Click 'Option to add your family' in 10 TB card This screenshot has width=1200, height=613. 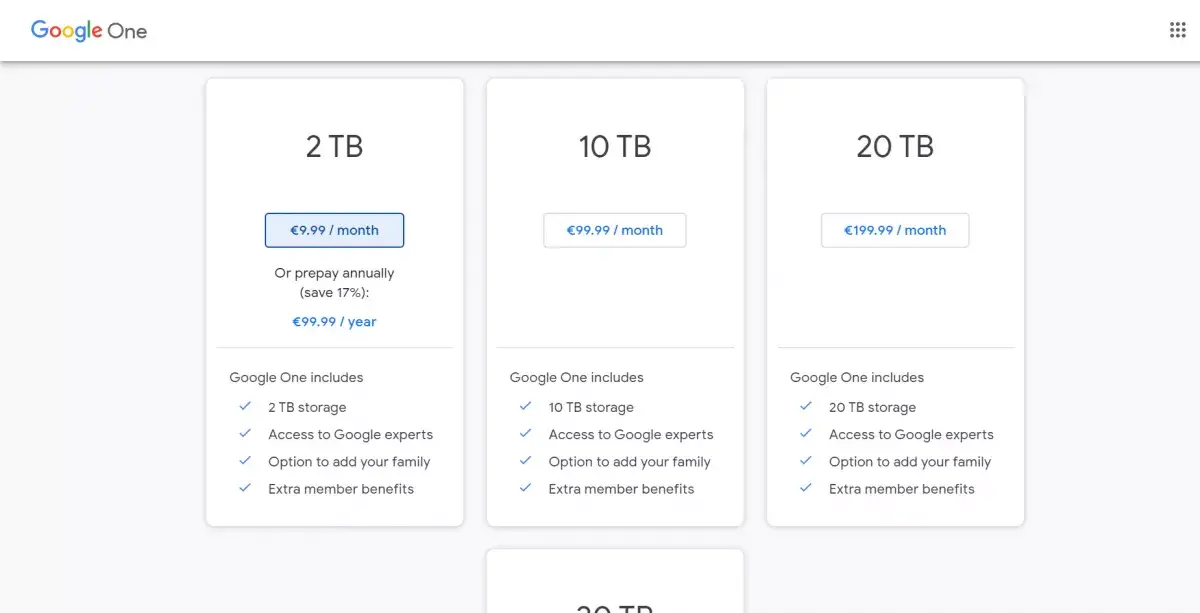pos(629,462)
